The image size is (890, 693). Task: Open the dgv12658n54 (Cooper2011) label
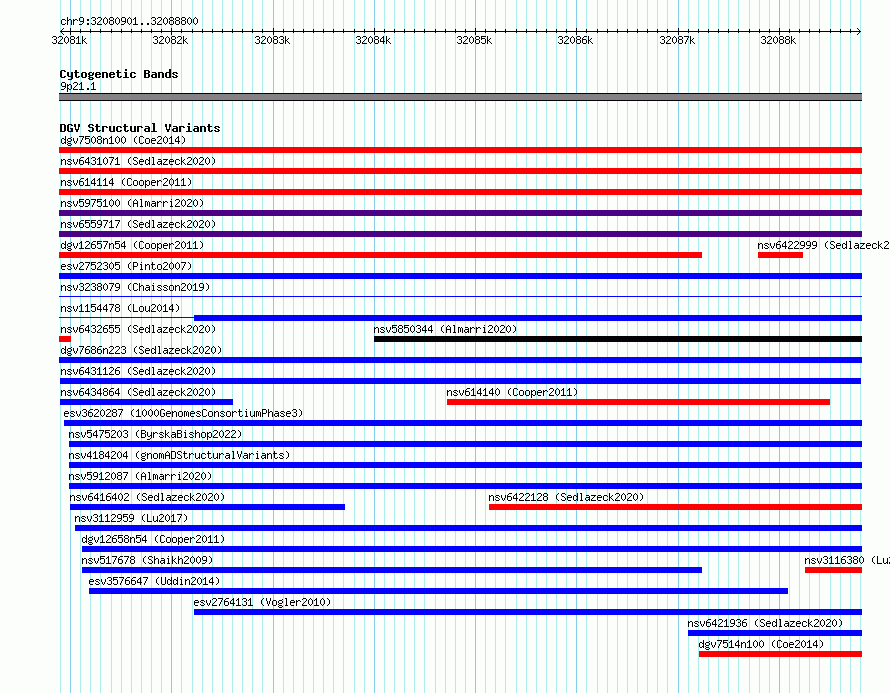coord(153,539)
